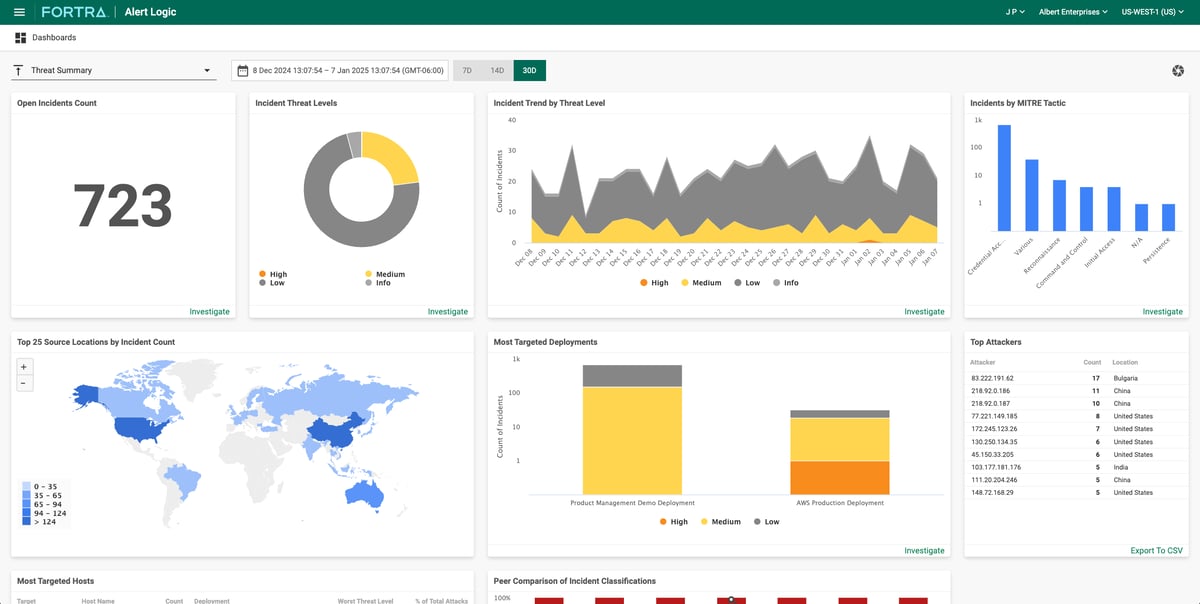Open the US-WEST-1 region selector
Viewport: 1200px width, 604px height.
pos(1153,11)
